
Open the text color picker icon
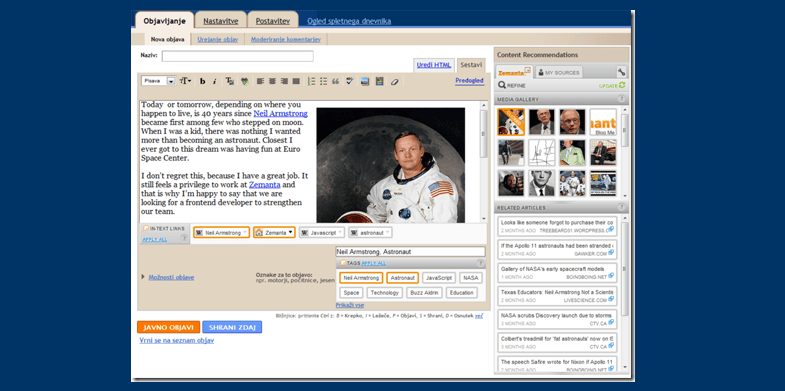229,81
